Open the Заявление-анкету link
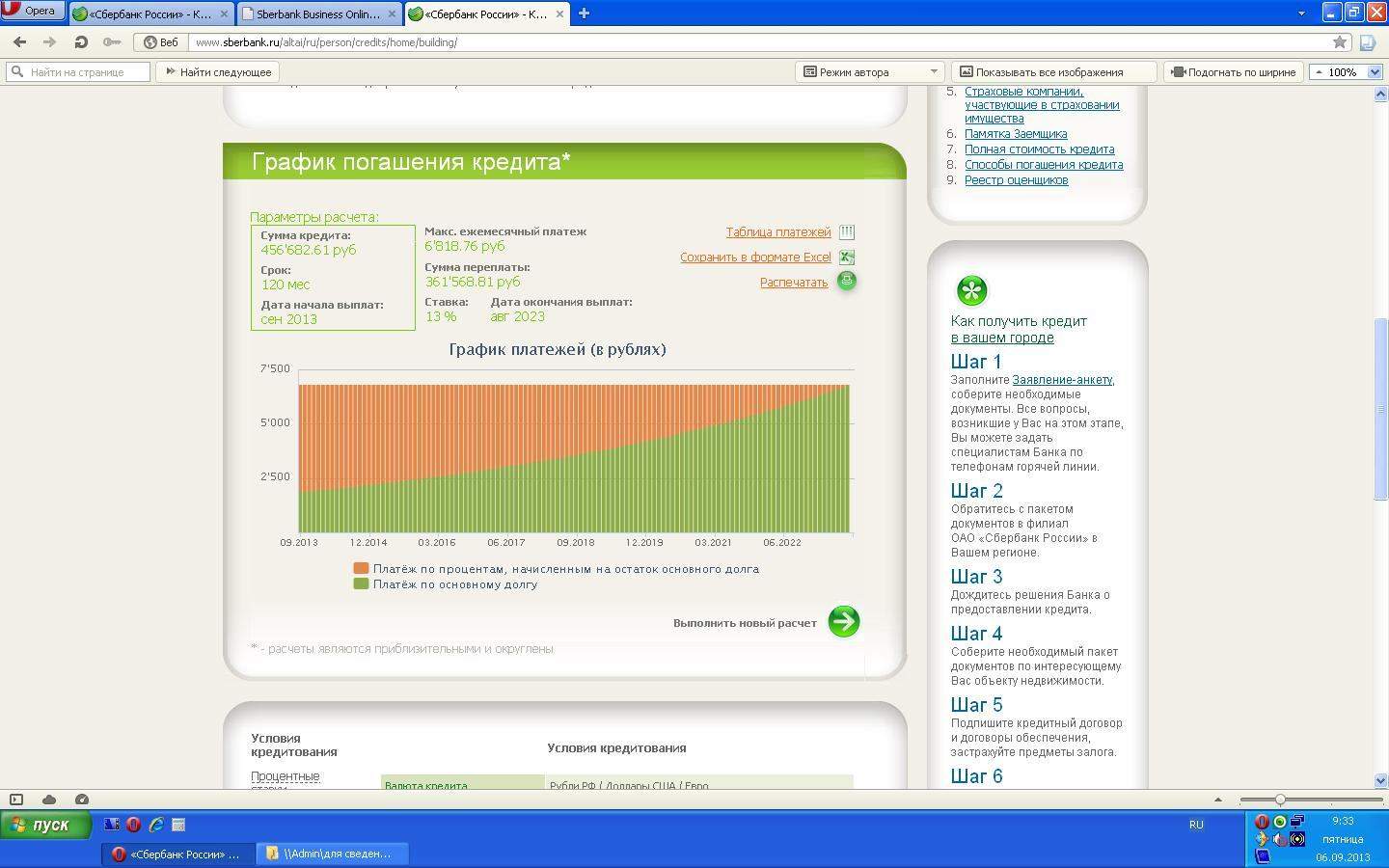 pyautogui.click(x=1062, y=380)
